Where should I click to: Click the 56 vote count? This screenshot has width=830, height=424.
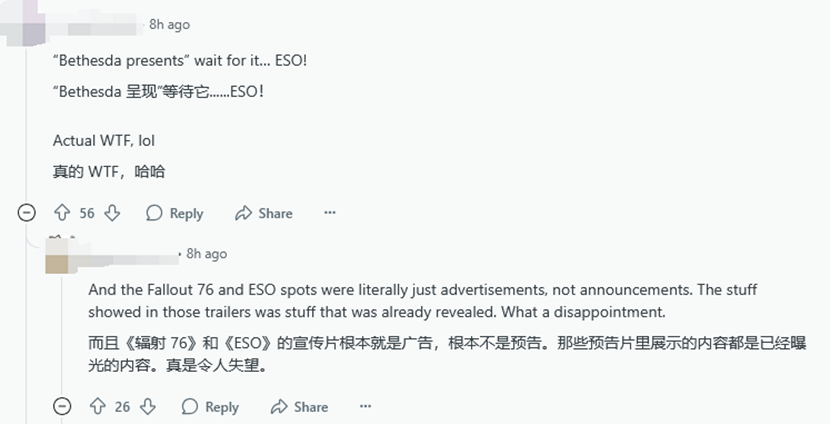click(87, 213)
